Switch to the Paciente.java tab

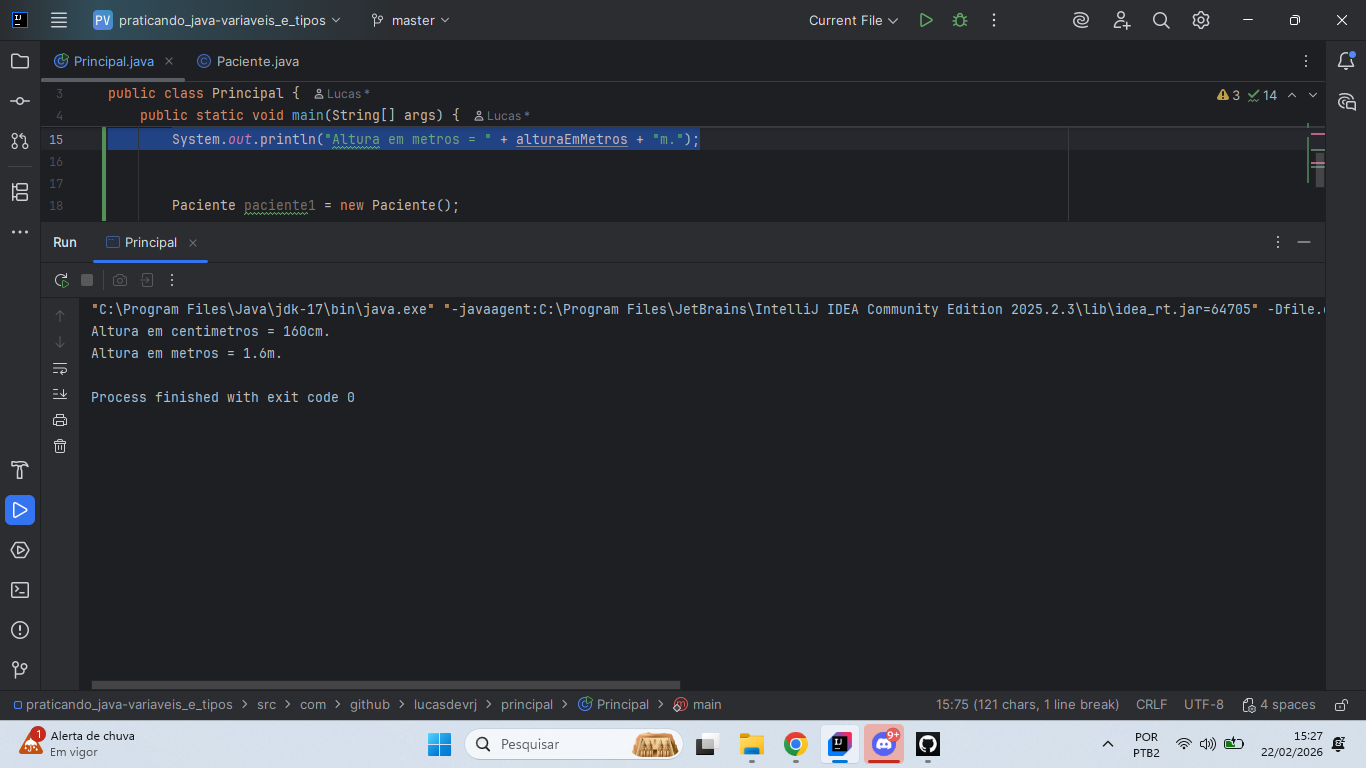(x=257, y=61)
